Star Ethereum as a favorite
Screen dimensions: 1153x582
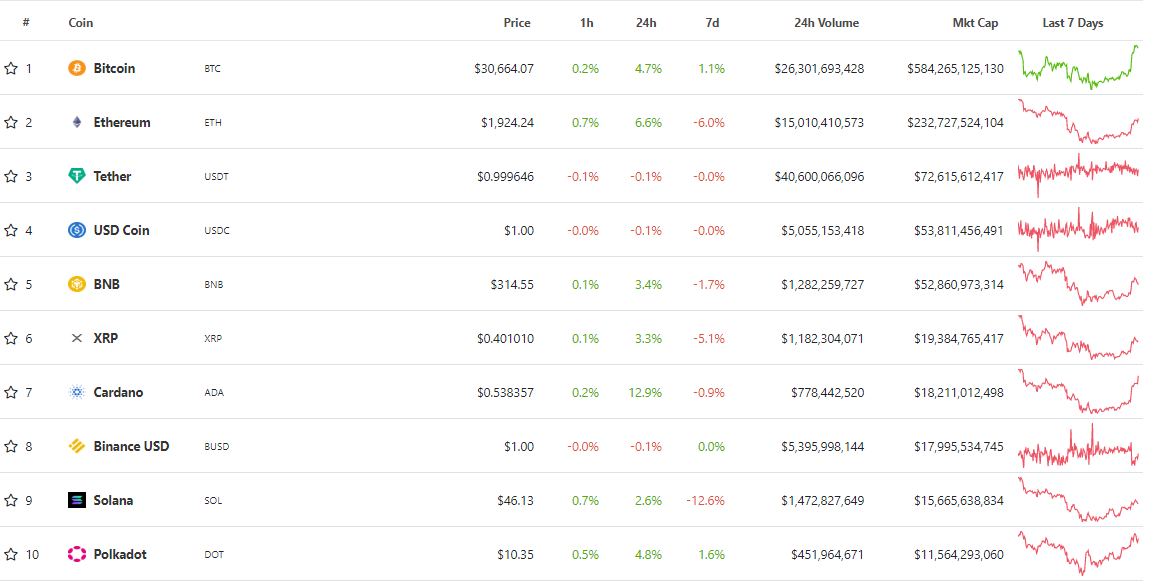point(11,122)
